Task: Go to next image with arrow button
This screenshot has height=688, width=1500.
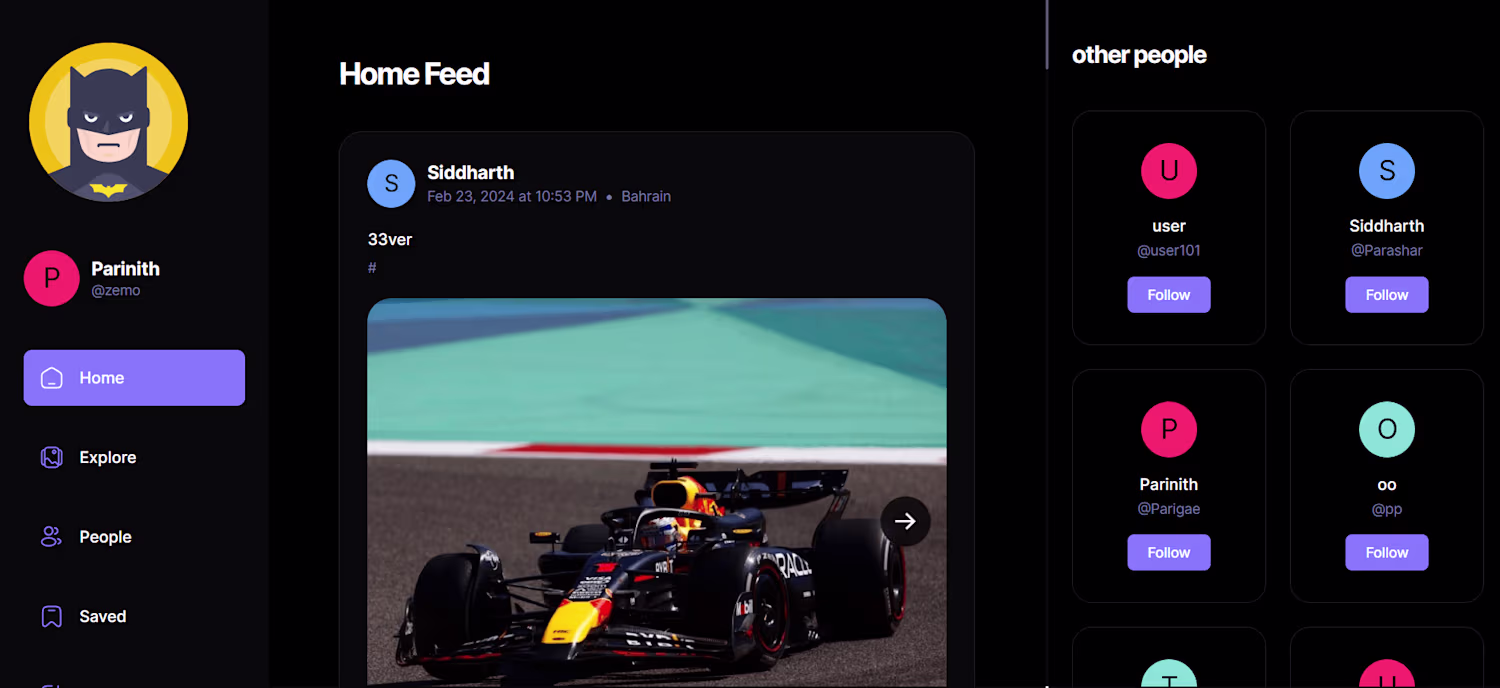Action: point(905,521)
